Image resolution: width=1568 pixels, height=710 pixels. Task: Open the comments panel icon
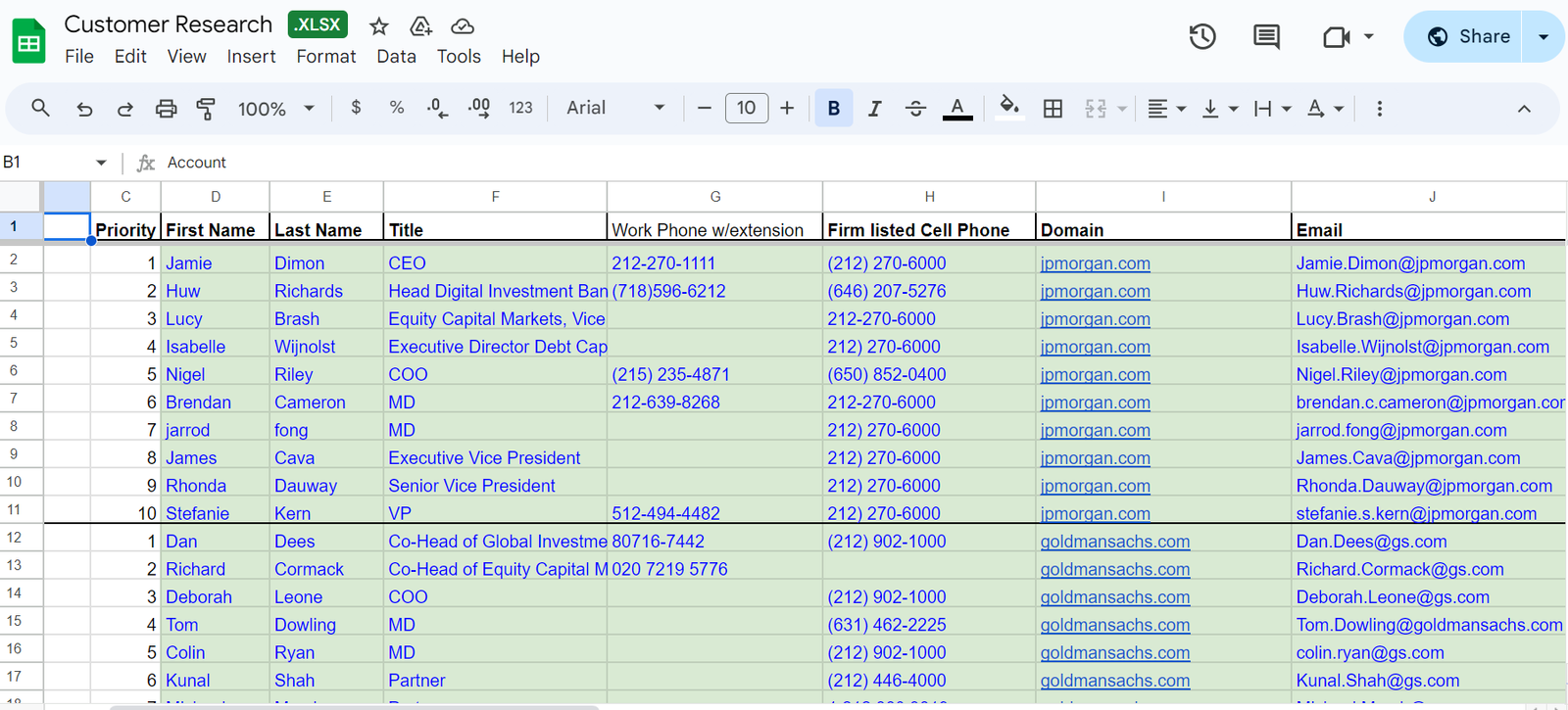(1266, 37)
